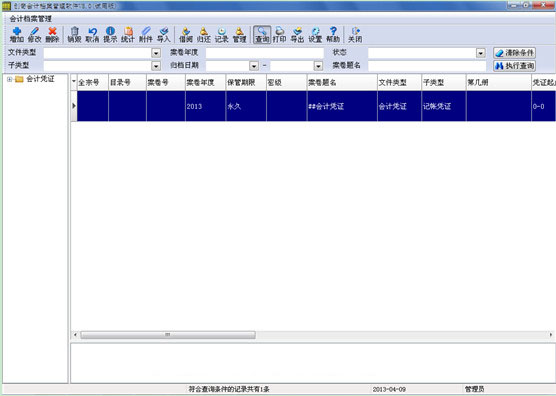Click the 案卷题名 column header
Image resolution: width=556 pixels, height=396 pixels.
(x=342, y=82)
